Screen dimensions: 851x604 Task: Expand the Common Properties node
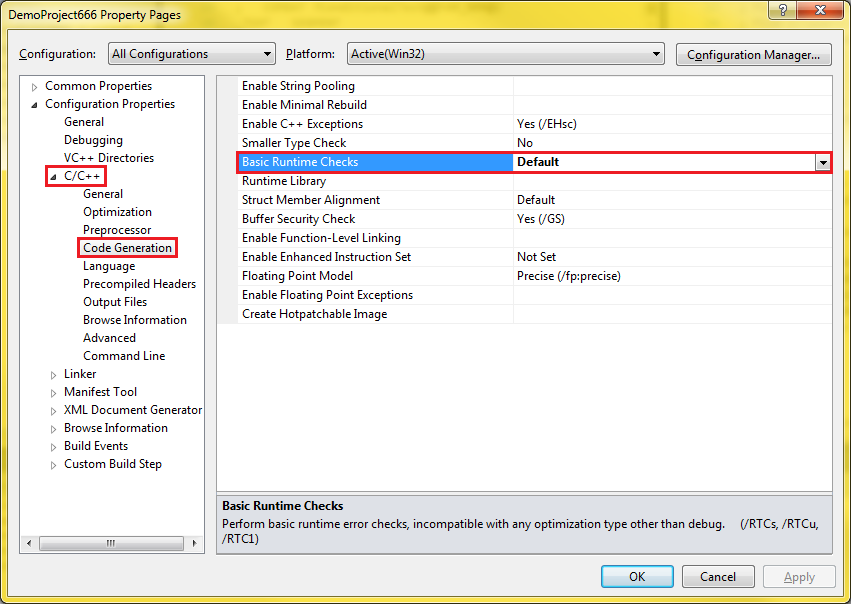click(x=35, y=87)
